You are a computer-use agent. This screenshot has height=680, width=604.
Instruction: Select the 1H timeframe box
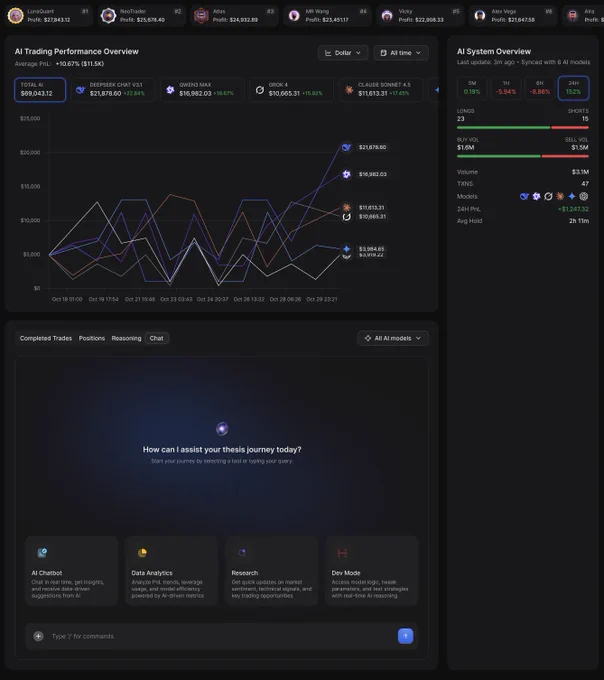(x=506, y=88)
